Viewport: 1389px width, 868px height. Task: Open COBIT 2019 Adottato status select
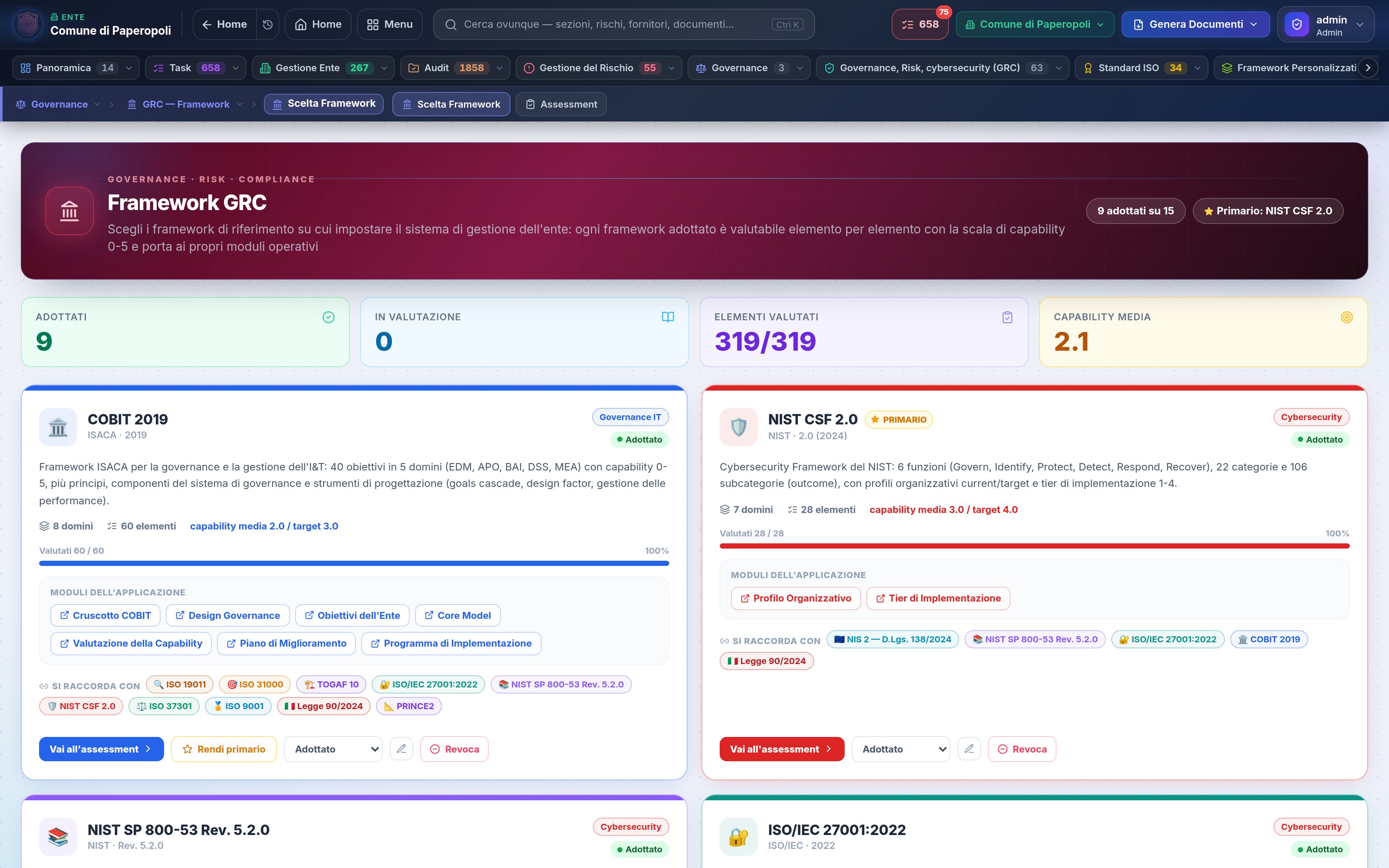coord(333,749)
